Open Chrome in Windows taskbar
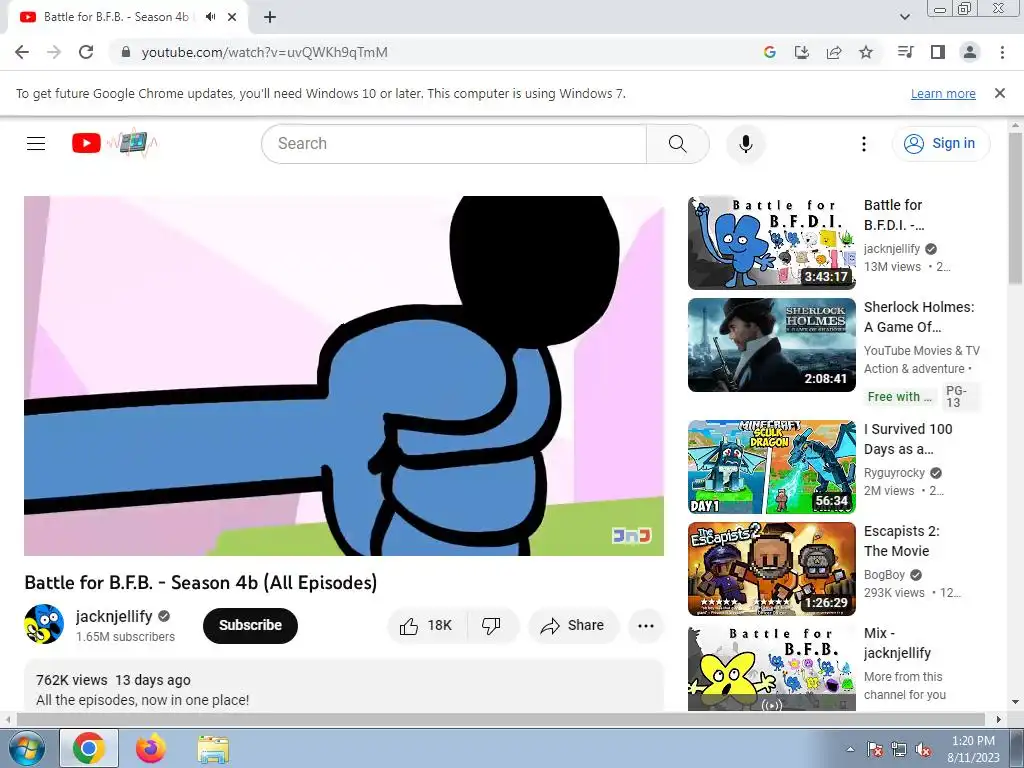1024x768 pixels. 89,748
